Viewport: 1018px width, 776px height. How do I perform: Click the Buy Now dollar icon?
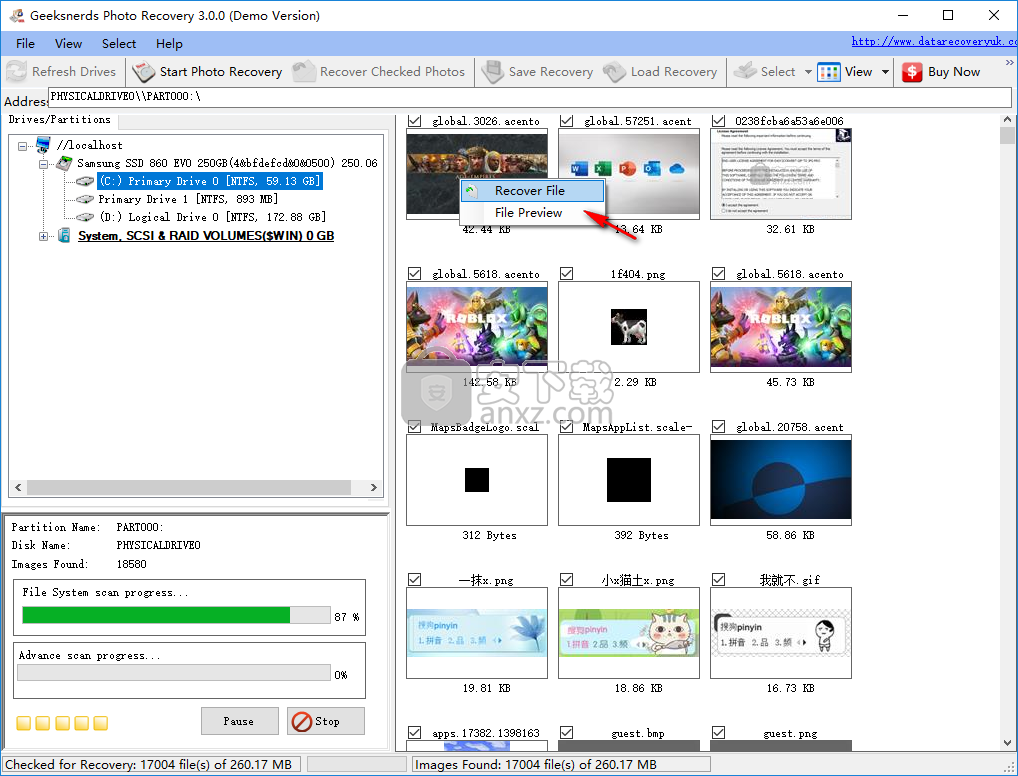click(912, 72)
